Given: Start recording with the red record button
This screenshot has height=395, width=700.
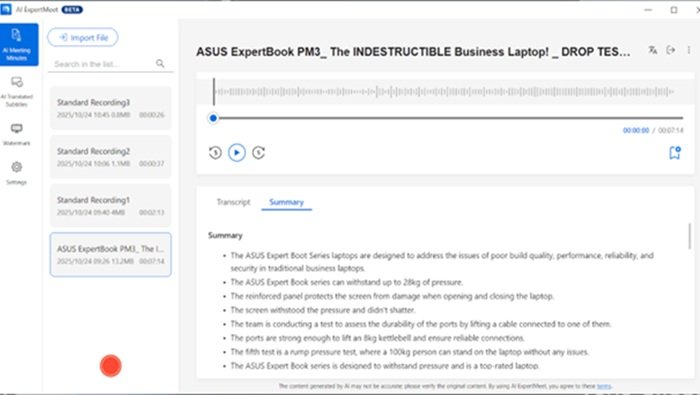Looking at the screenshot, I should tap(110, 366).
